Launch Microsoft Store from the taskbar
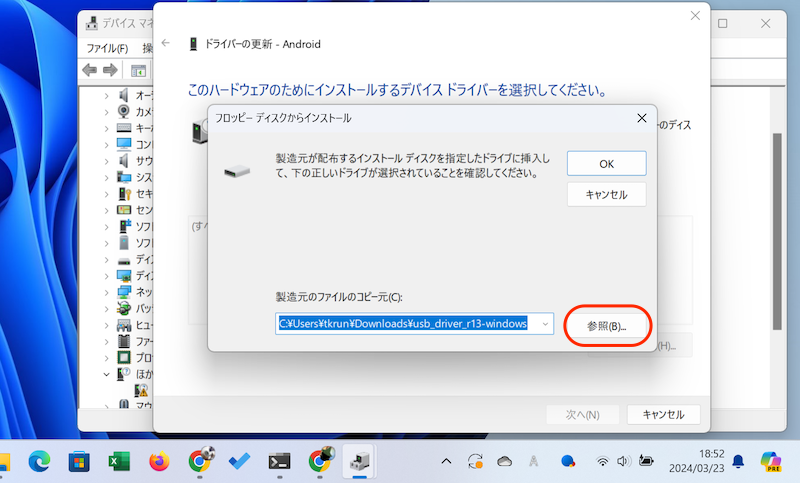800x483 pixels. tap(78, 461)
